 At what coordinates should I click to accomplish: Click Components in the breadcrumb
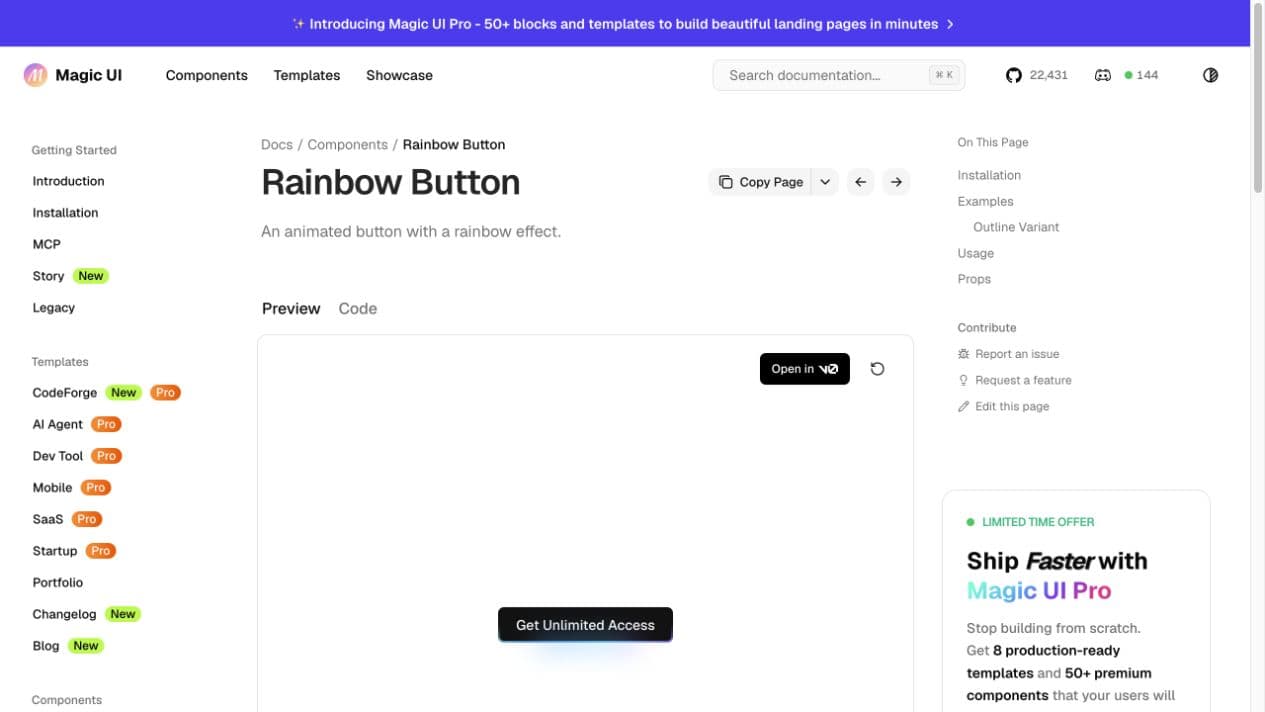pos(347,144)
